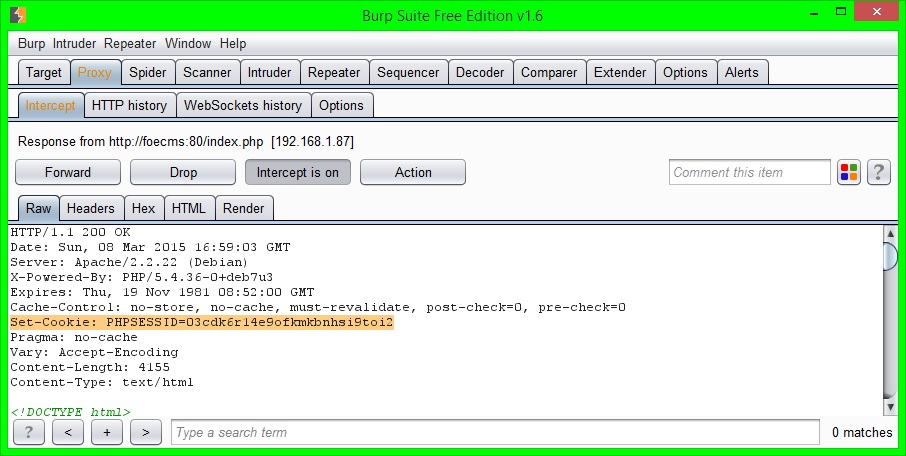Switch to the Target tab
This screenshot has width=906, height=456.
[x=43, y=73]
